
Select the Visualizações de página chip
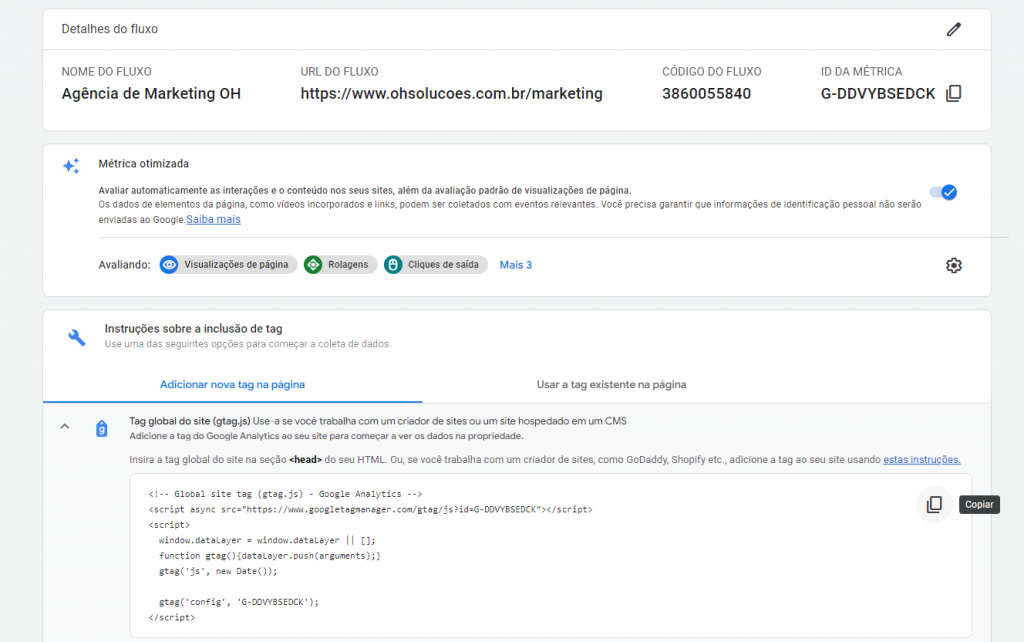click(228, 265)
